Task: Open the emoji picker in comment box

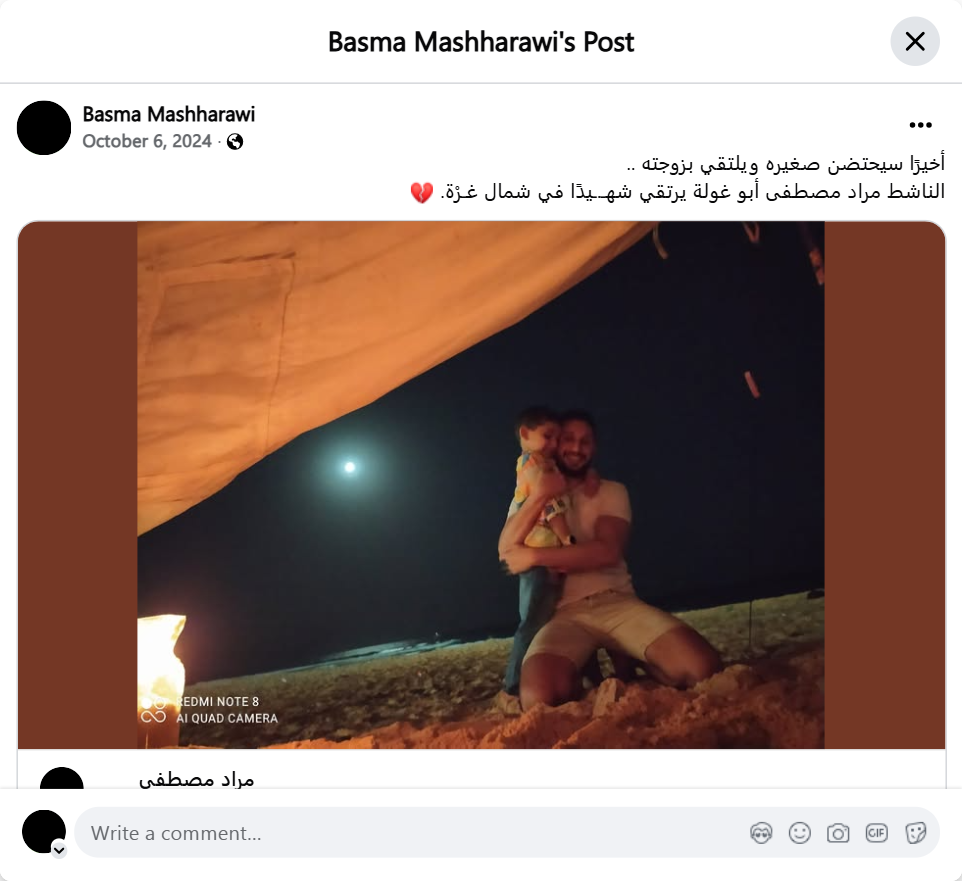Action: click(x=799, y=833)
